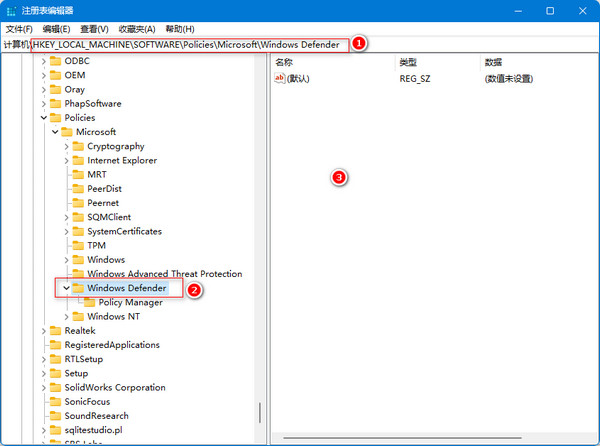Click the Peernet folder icon
This screenshot has width=600, height=446.
coord(78,203)
